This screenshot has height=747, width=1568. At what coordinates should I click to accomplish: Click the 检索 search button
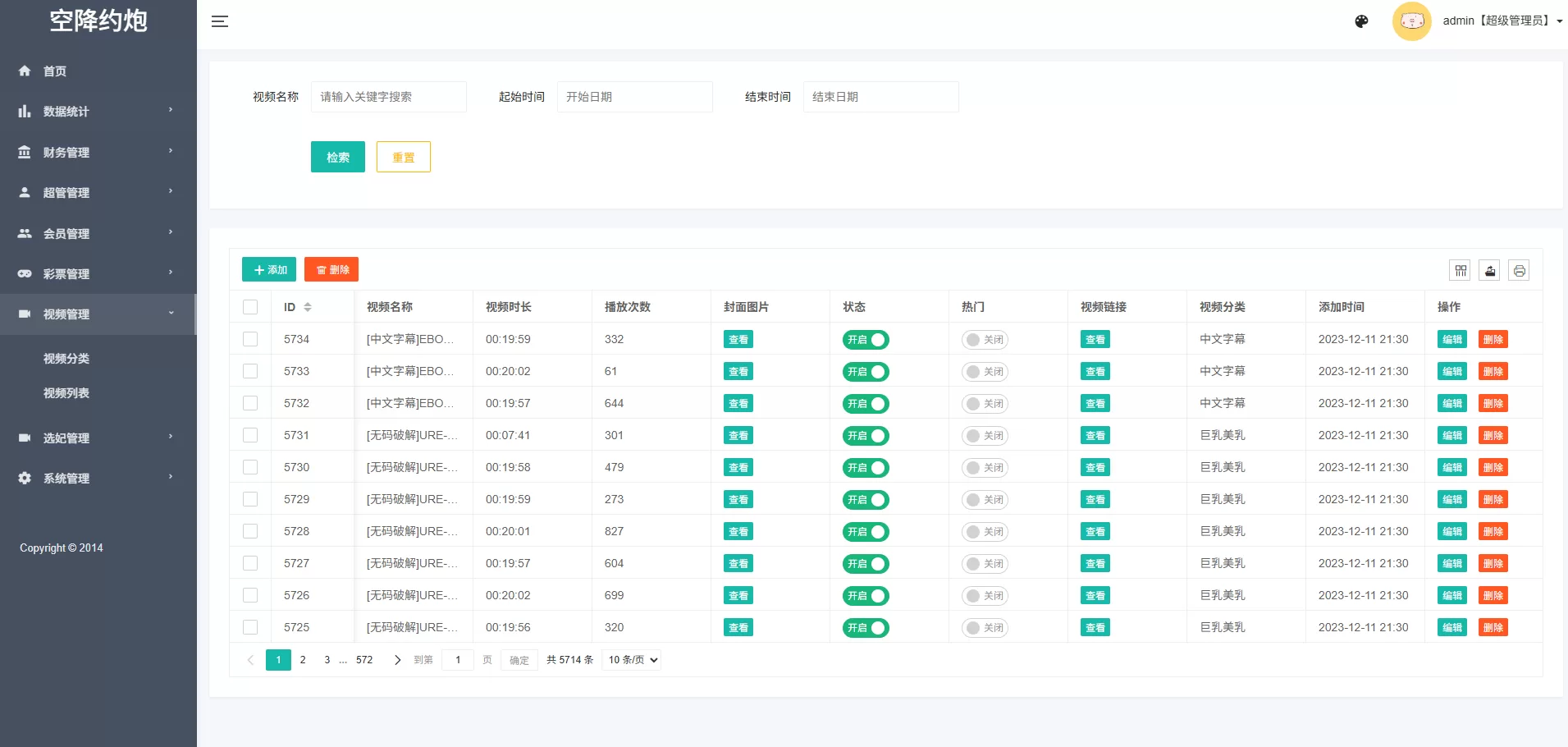point(337,157)
